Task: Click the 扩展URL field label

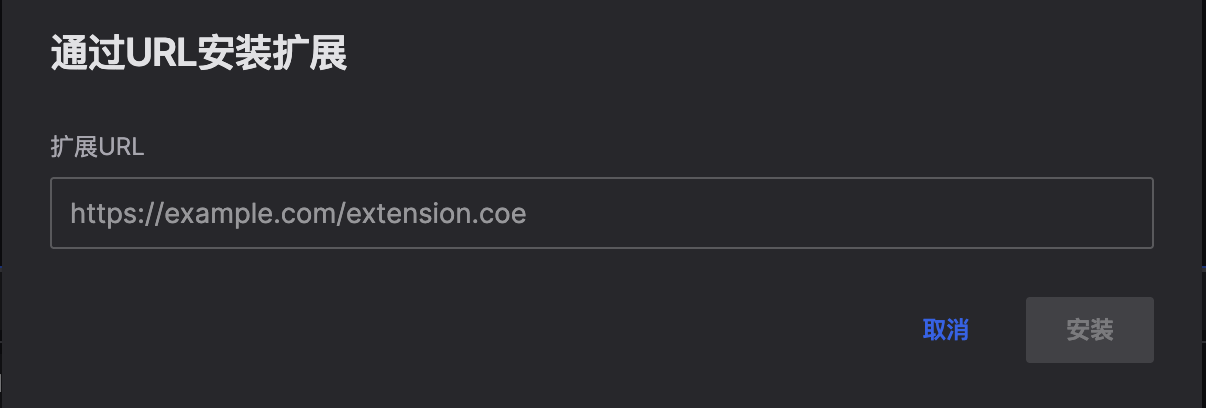Action: click(97, 147)
